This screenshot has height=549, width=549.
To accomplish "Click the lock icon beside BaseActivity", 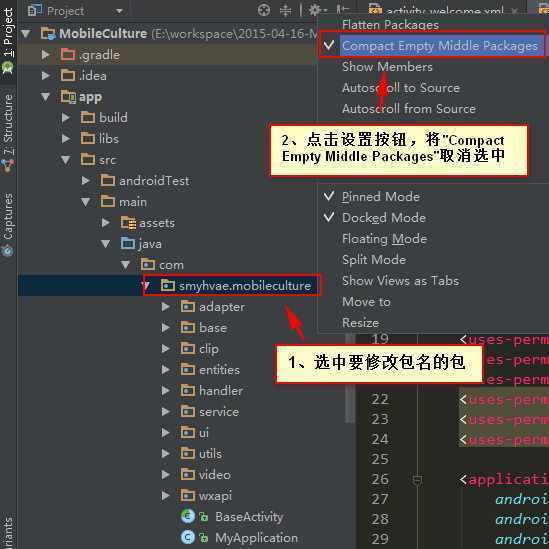I will pos(203,517).
